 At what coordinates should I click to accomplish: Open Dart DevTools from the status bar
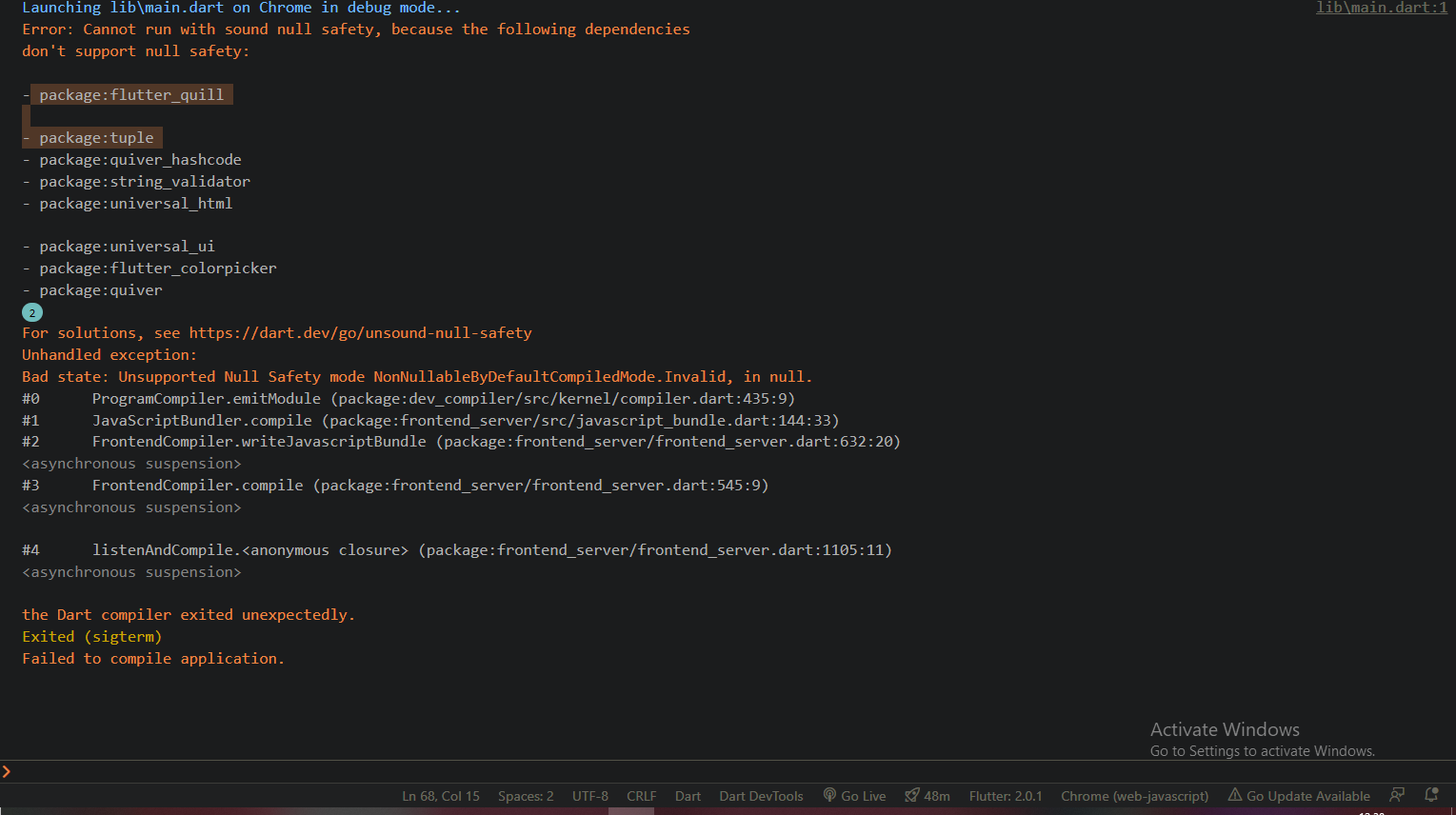(x=761, y=796)
